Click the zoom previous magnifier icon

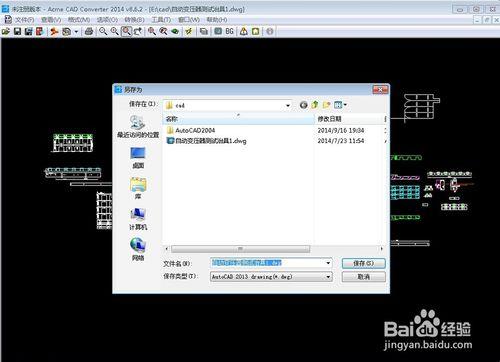(x=163, y=32)
